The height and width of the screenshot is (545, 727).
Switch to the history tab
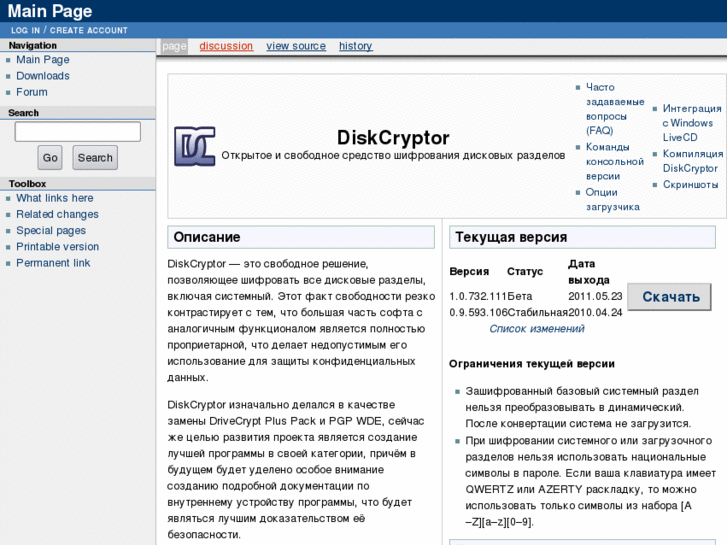356,46
